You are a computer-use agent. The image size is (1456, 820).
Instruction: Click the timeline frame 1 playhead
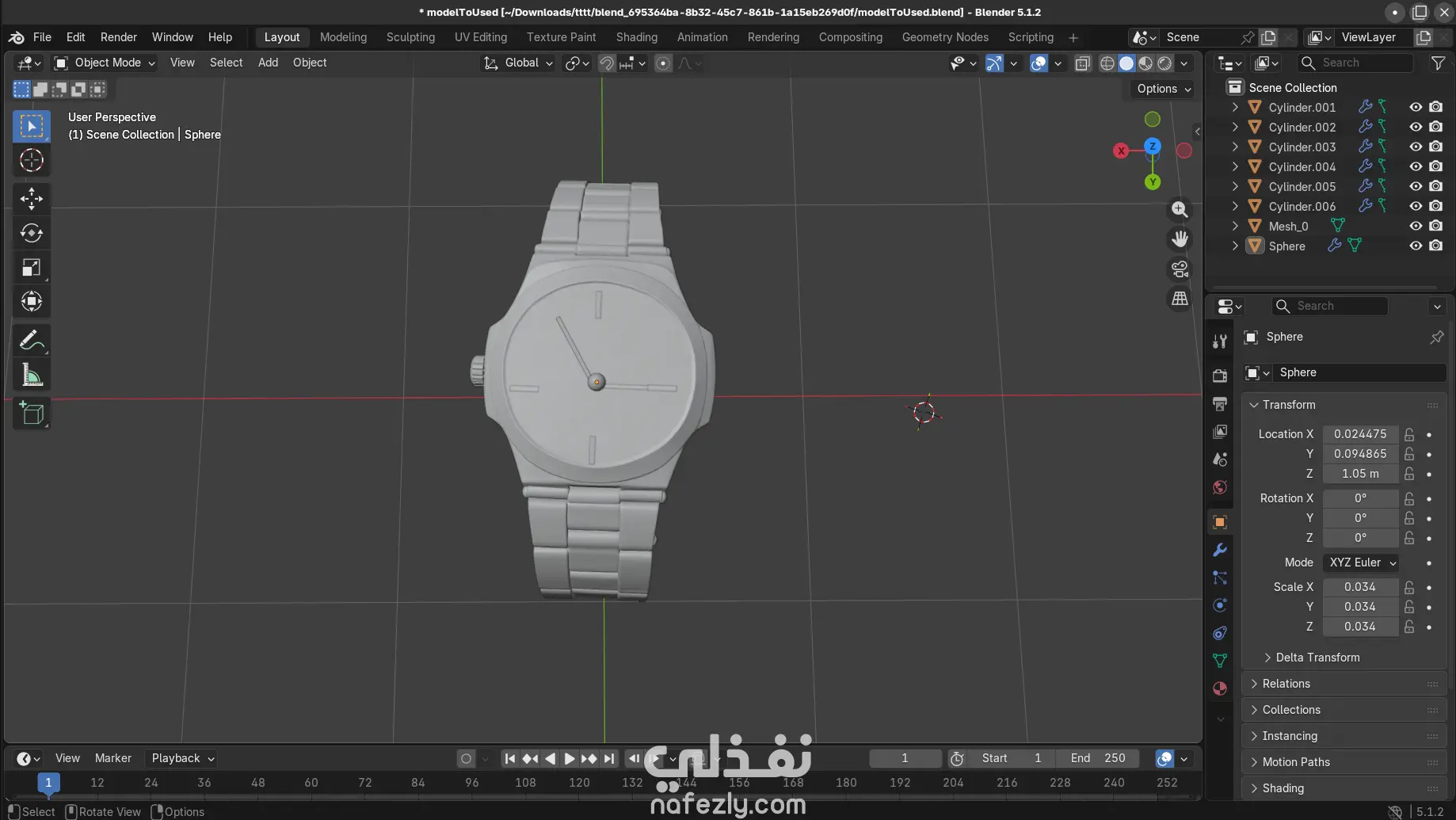click(x=48, y=783)
